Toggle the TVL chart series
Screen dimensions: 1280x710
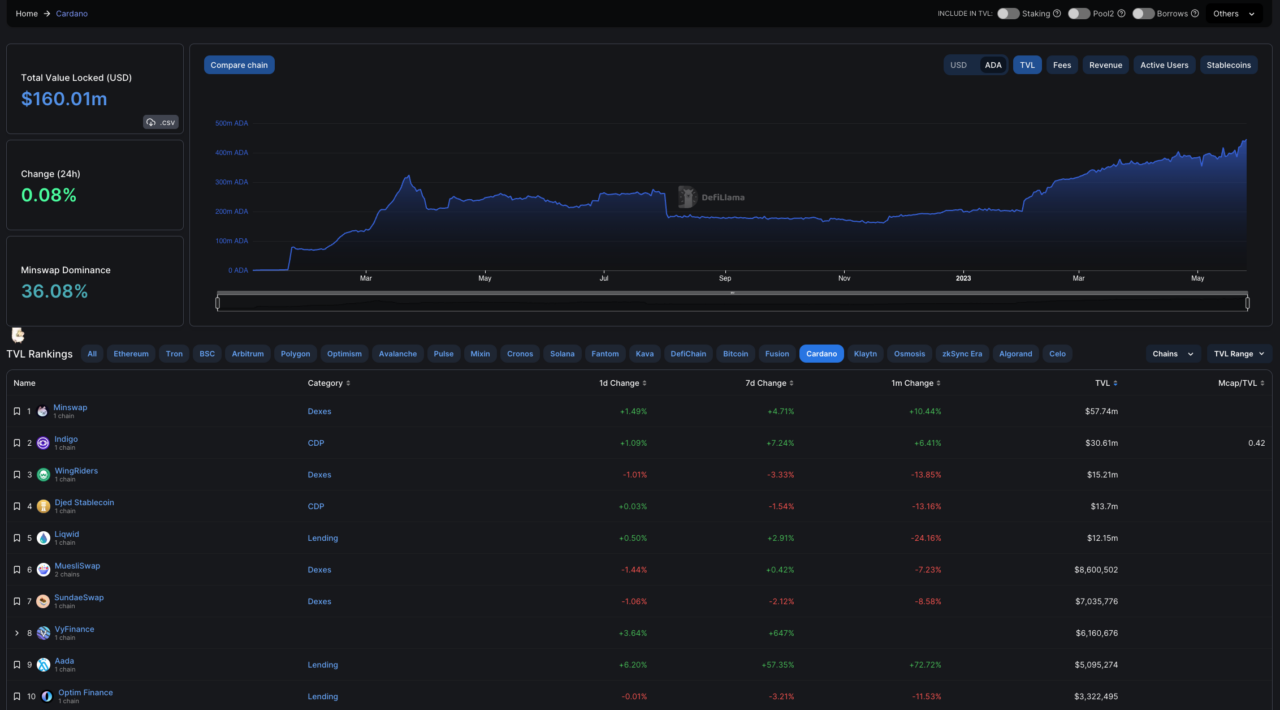pos(1027,65)
